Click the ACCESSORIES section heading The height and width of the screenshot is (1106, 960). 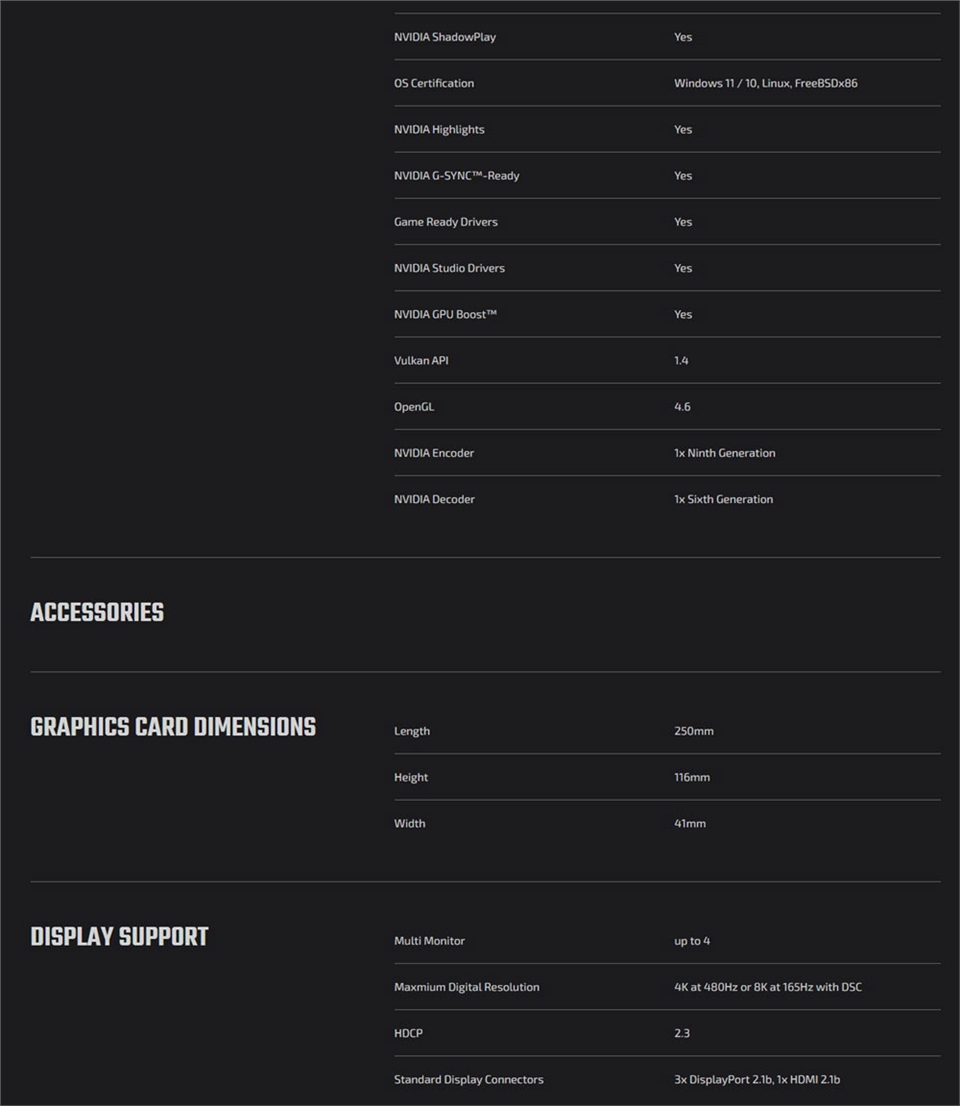tap(97, 613)
